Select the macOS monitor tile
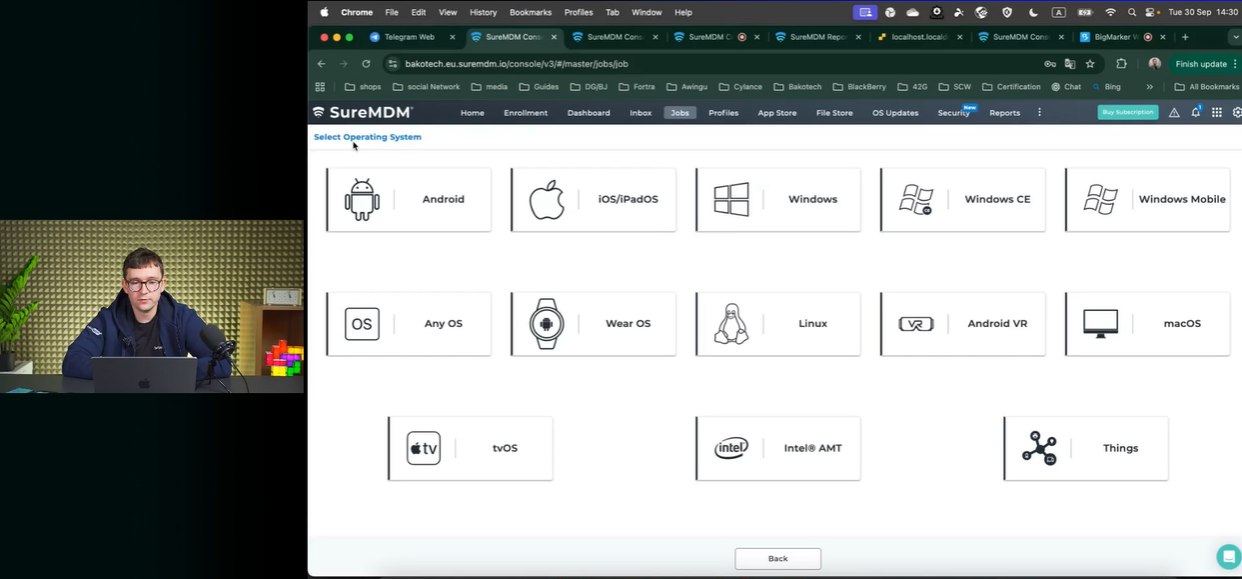 1147,324
